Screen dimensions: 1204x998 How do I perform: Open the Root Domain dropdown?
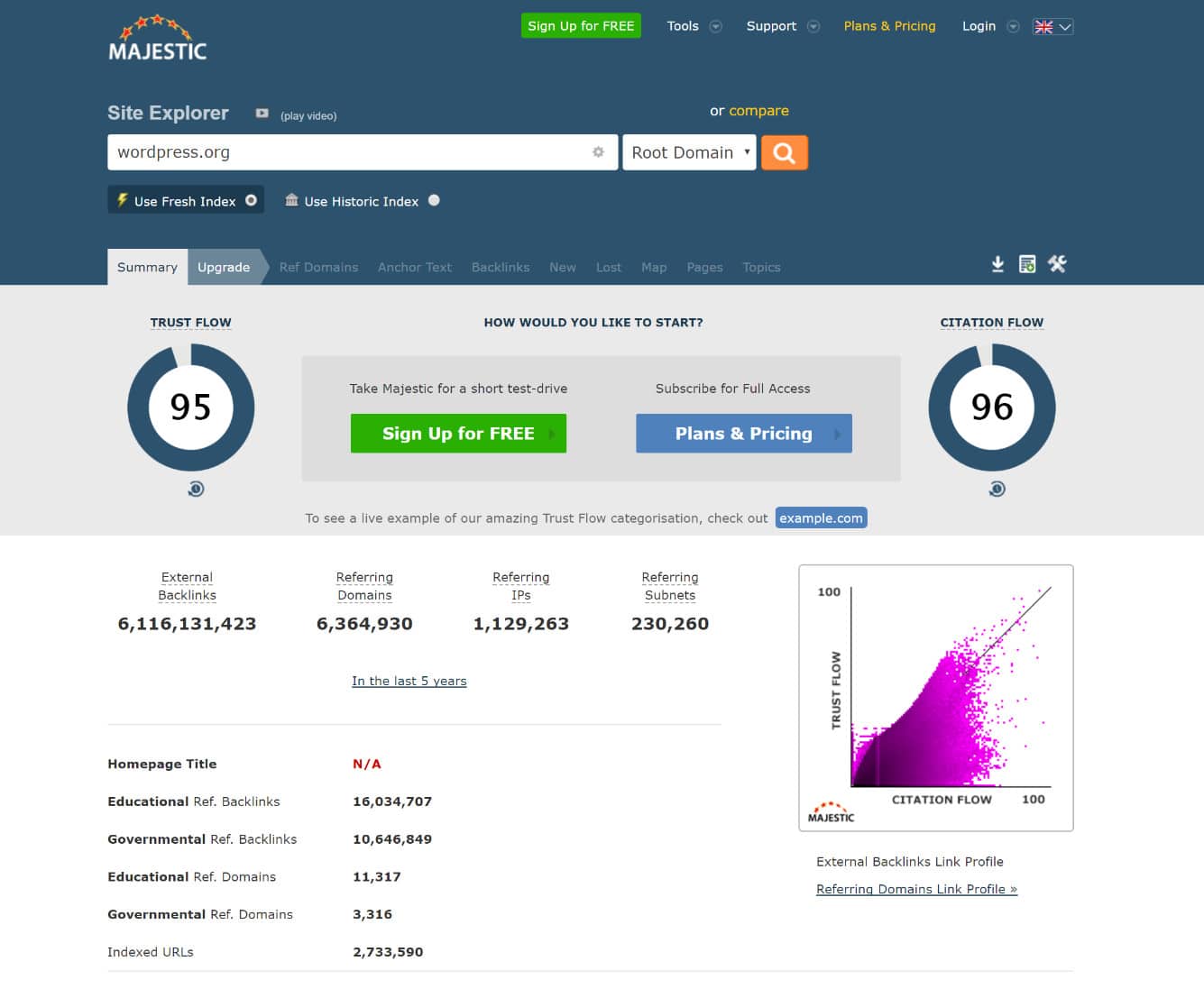pos(688,152)
